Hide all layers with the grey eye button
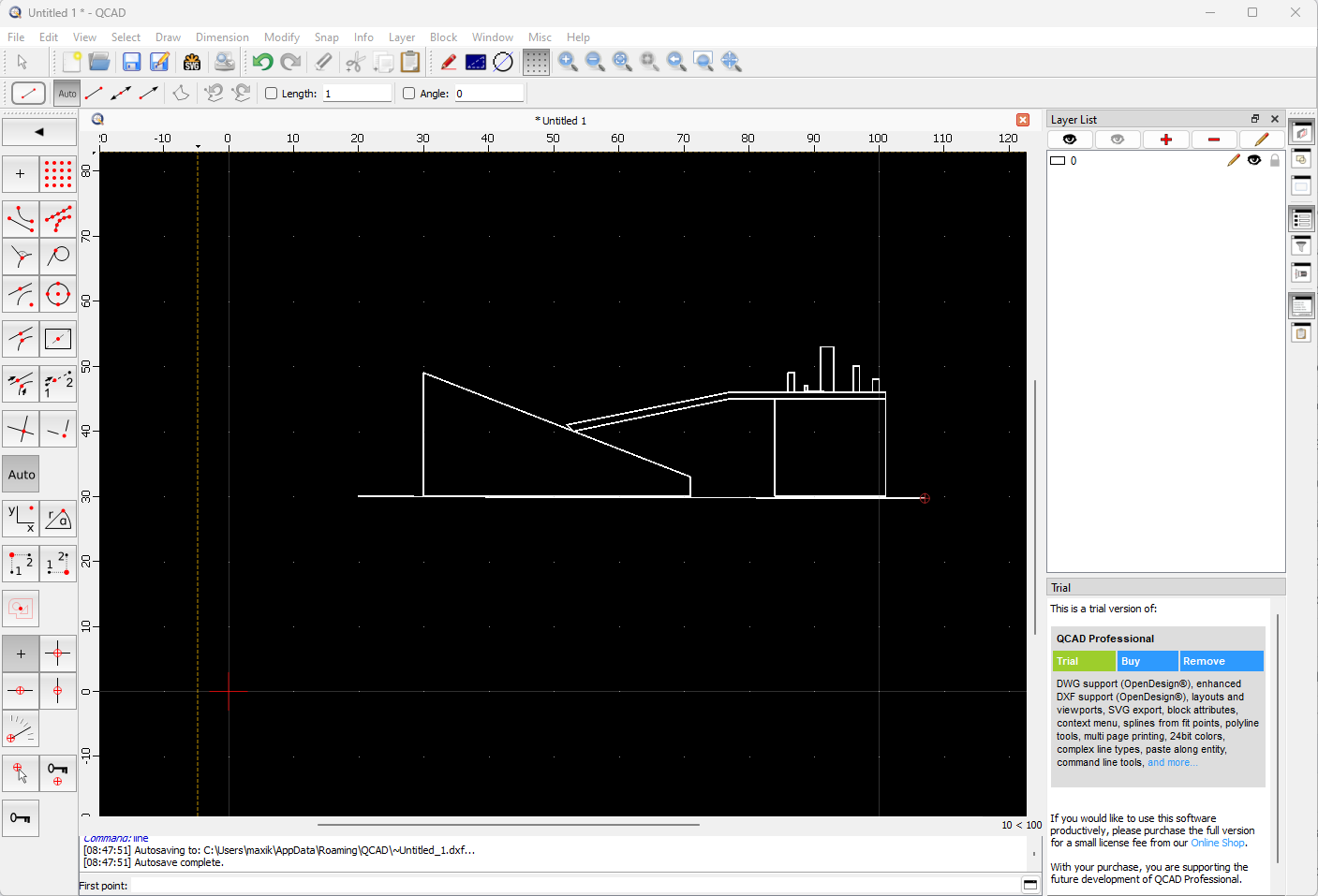 pos(1118,140)
